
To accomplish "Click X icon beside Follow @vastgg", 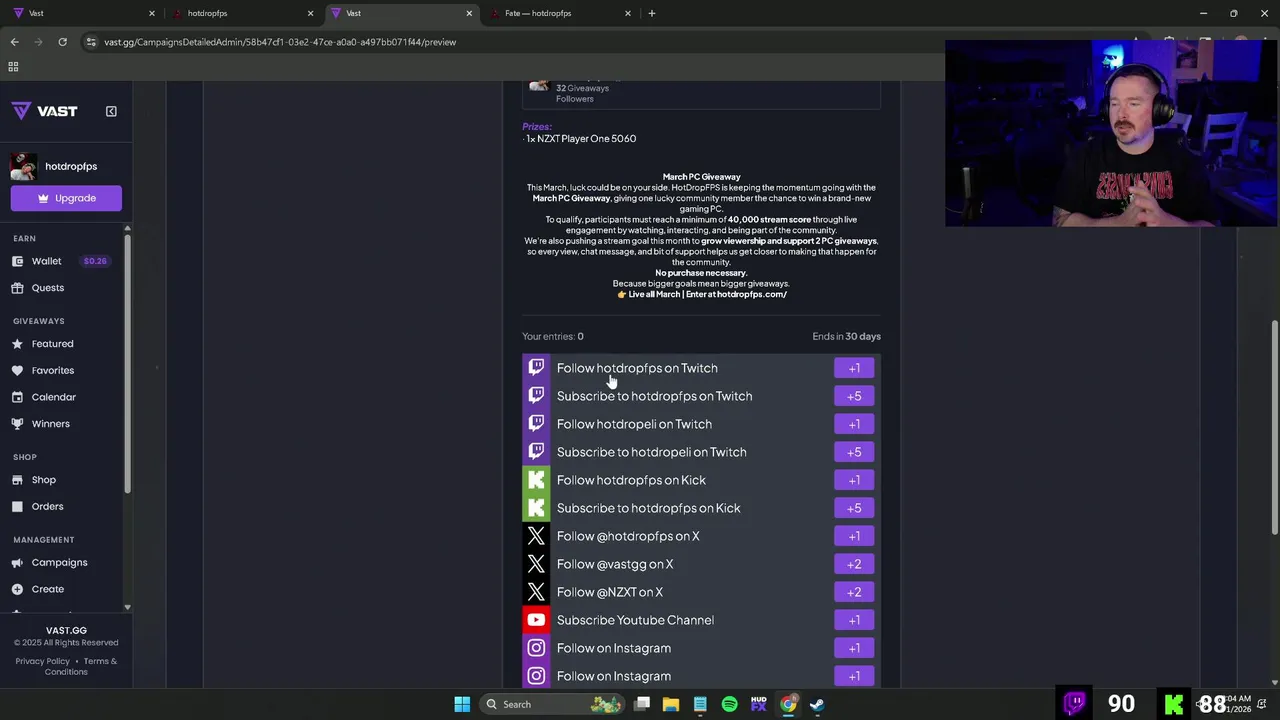I will click(x=536, y=564).
